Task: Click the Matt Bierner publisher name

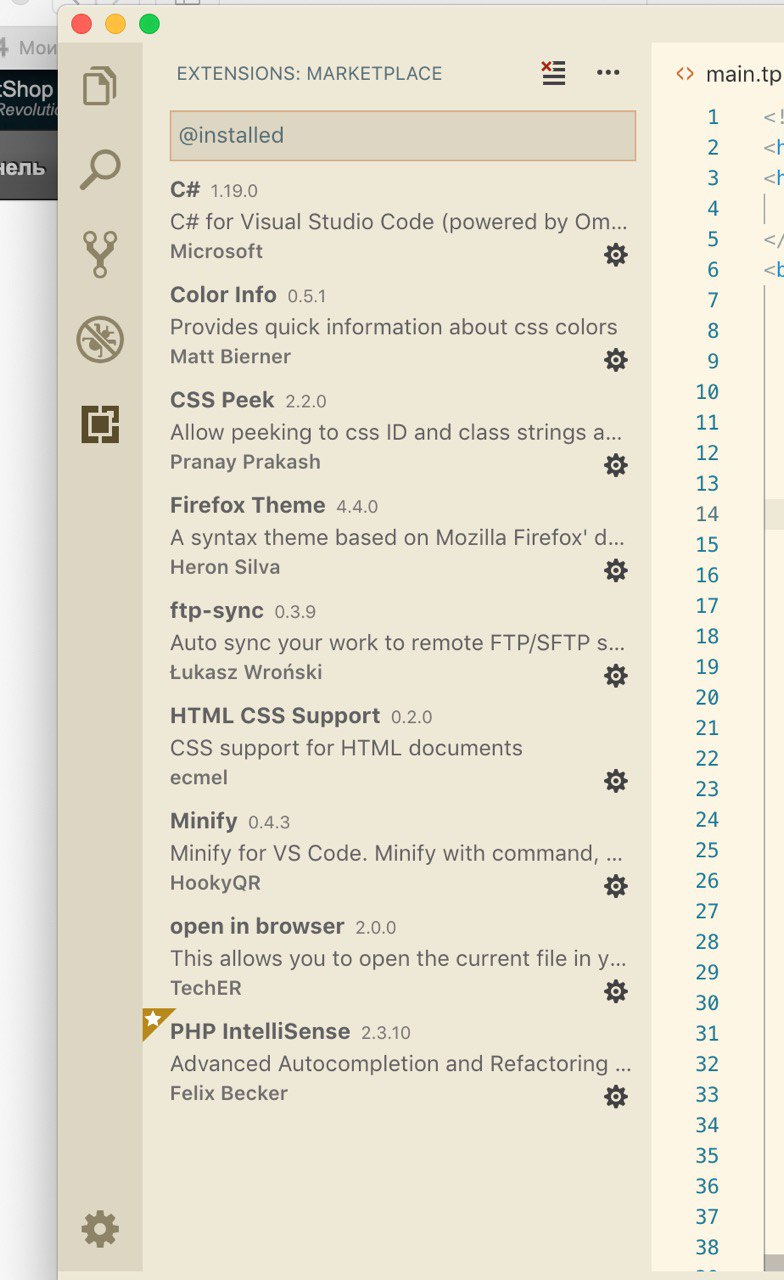Action: [x=230, y=356]
